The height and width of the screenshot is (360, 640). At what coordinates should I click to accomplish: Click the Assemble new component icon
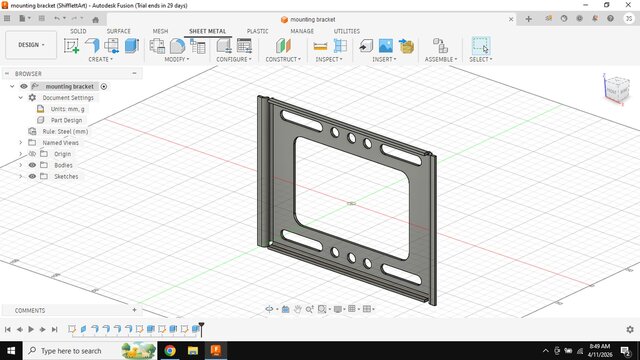coord(440,46)
